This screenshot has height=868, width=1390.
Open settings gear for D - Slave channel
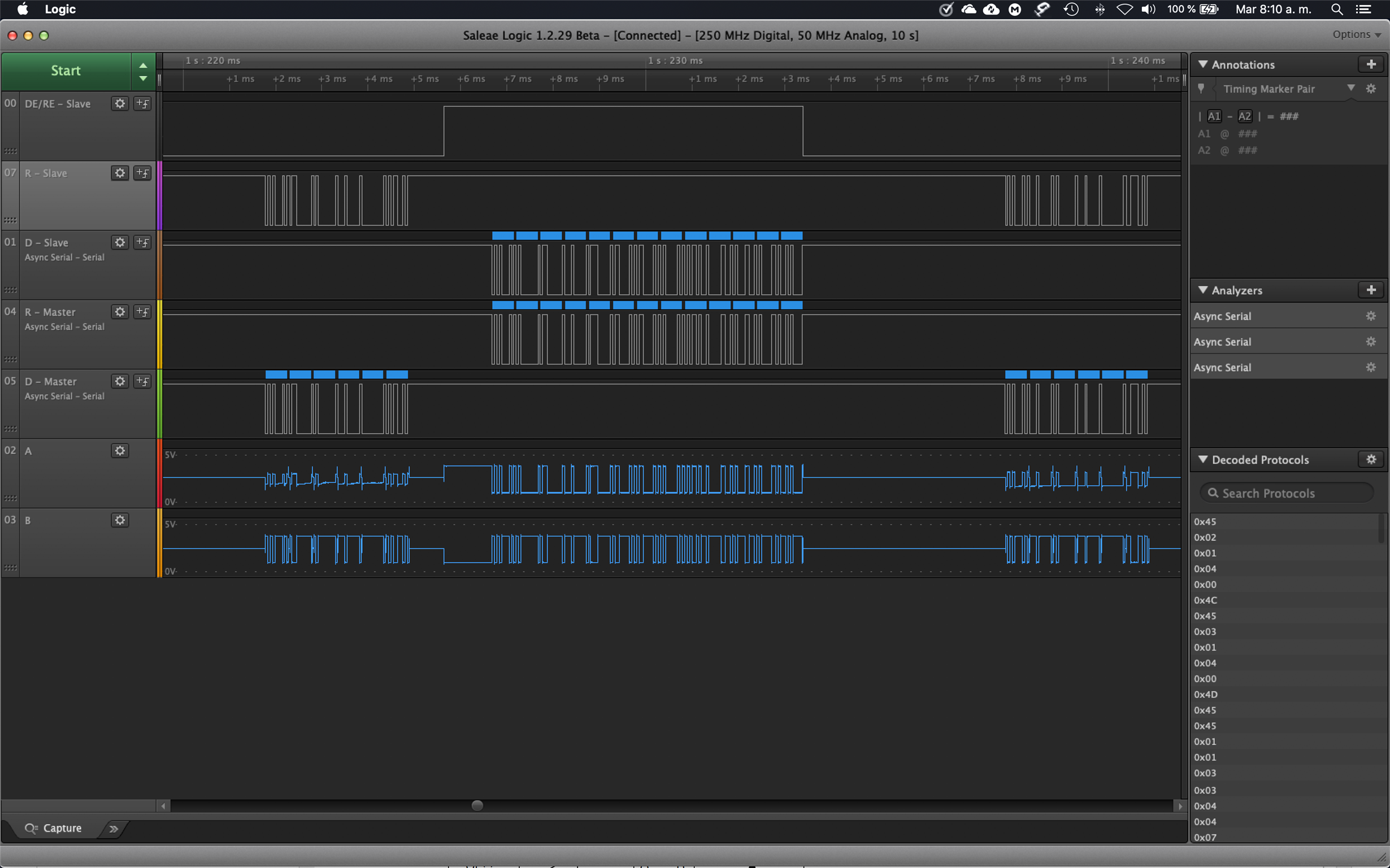point(119,242)
